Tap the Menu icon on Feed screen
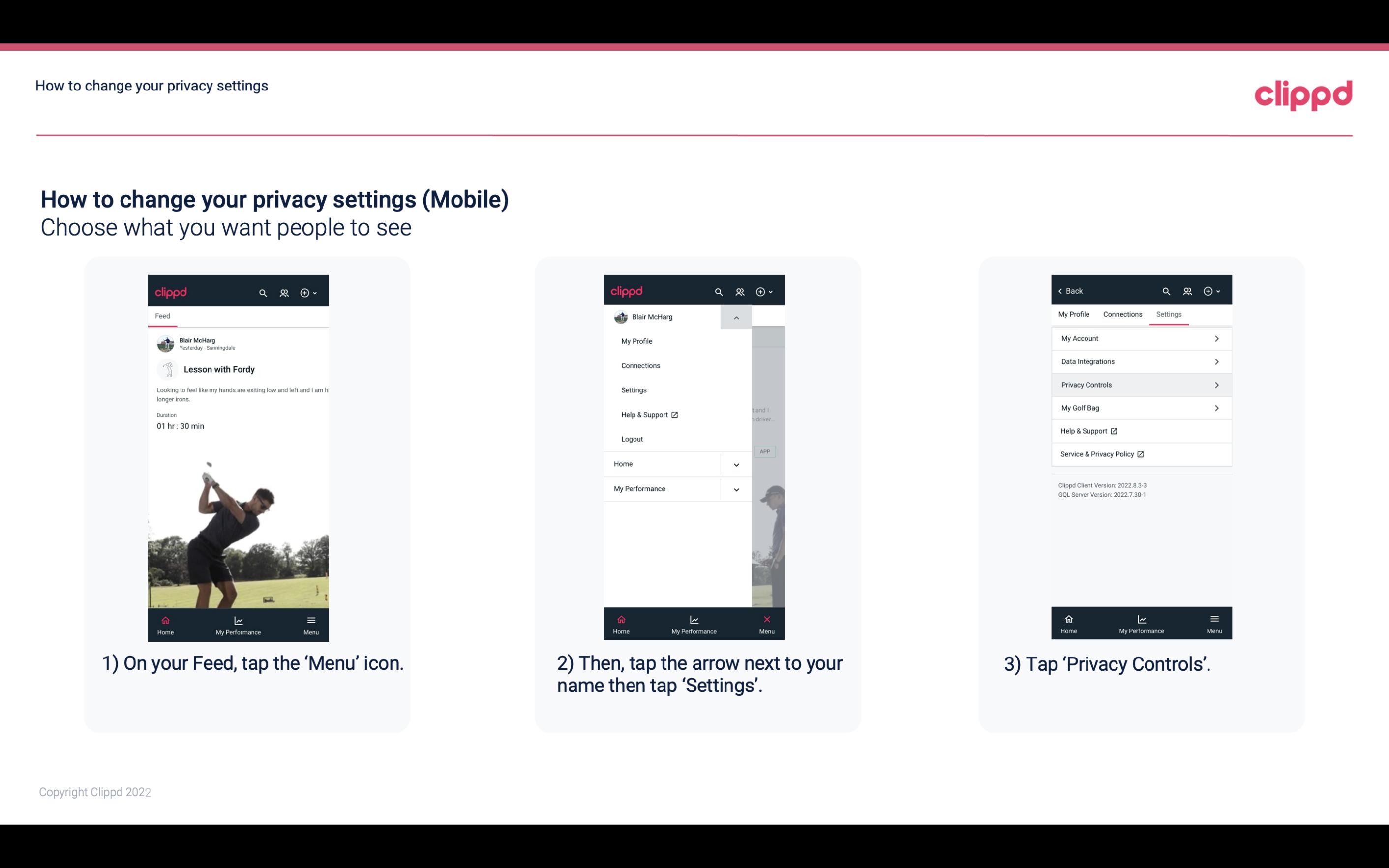 [x=311, y=624]
